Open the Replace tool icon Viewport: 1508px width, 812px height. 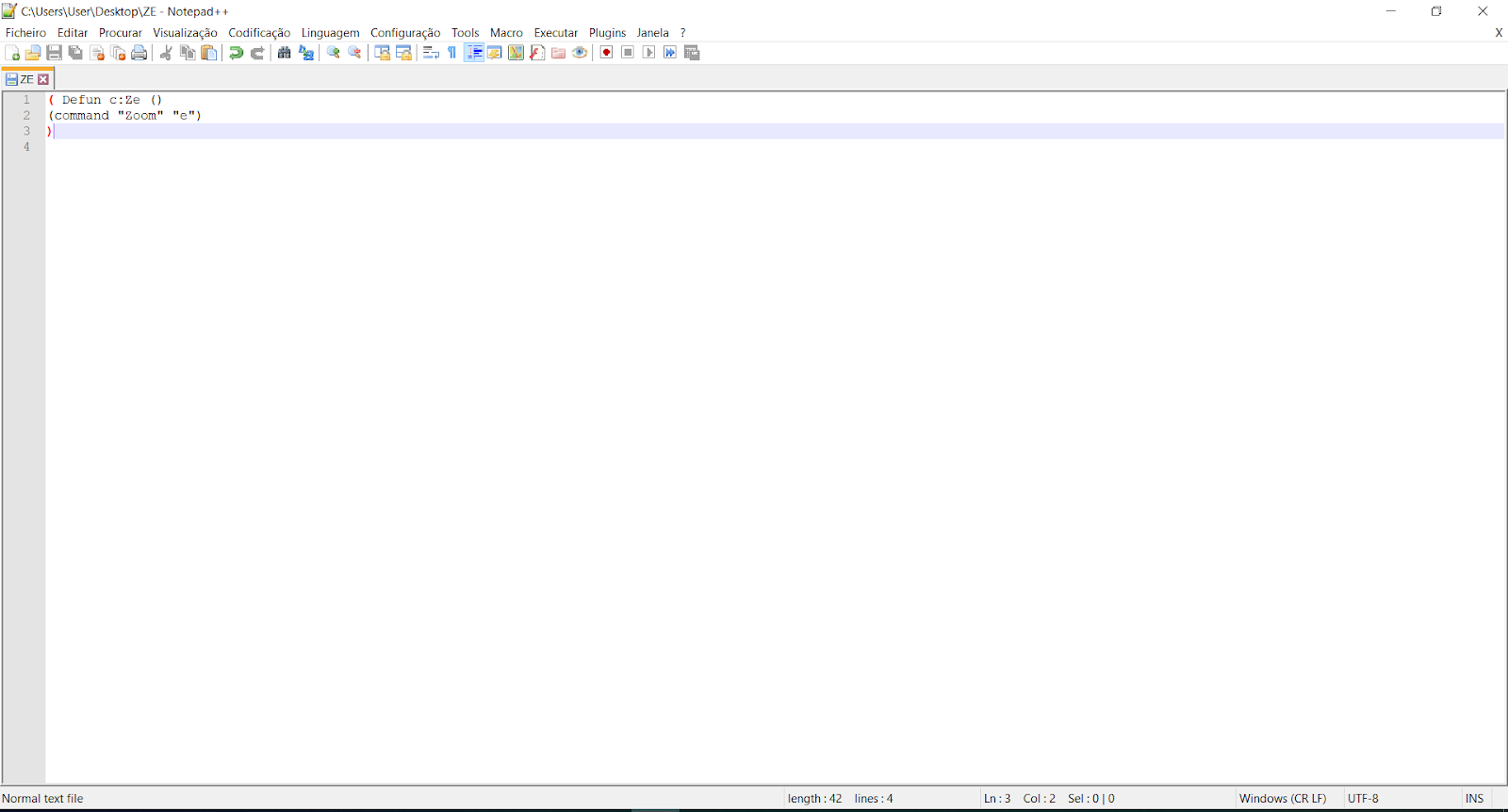click(306, 53)
